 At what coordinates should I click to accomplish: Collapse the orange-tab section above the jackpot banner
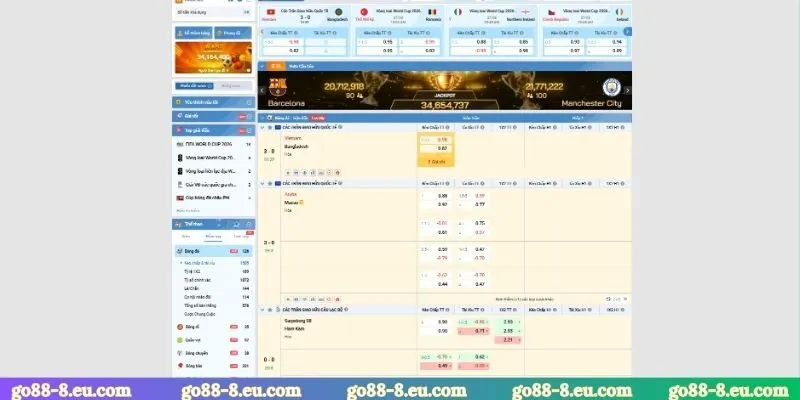[262, 66]
